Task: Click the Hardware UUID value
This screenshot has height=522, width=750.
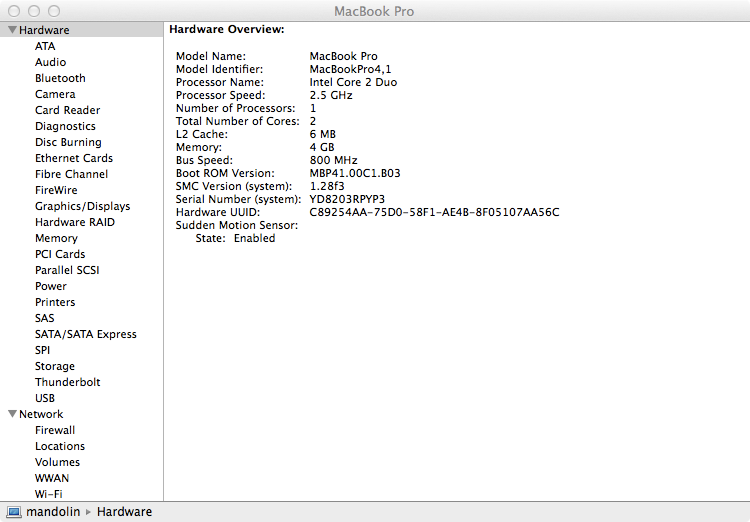Action: point(434,212)
